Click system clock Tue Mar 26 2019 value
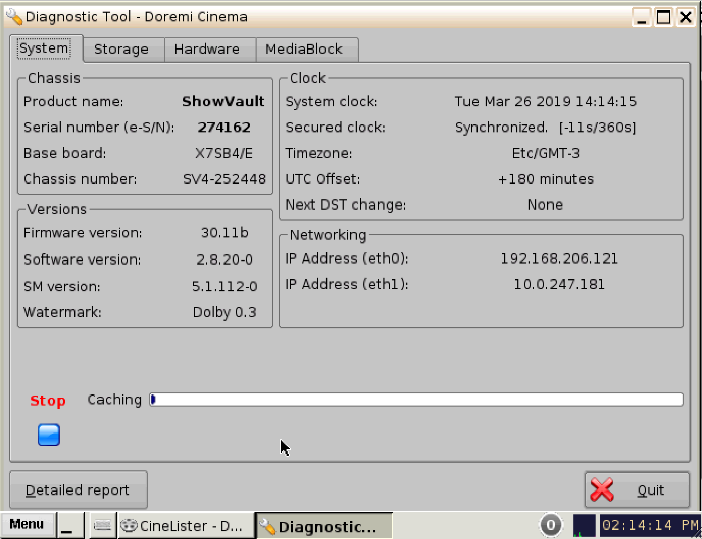This screenshot has height=539, width=702. (546, 102)
